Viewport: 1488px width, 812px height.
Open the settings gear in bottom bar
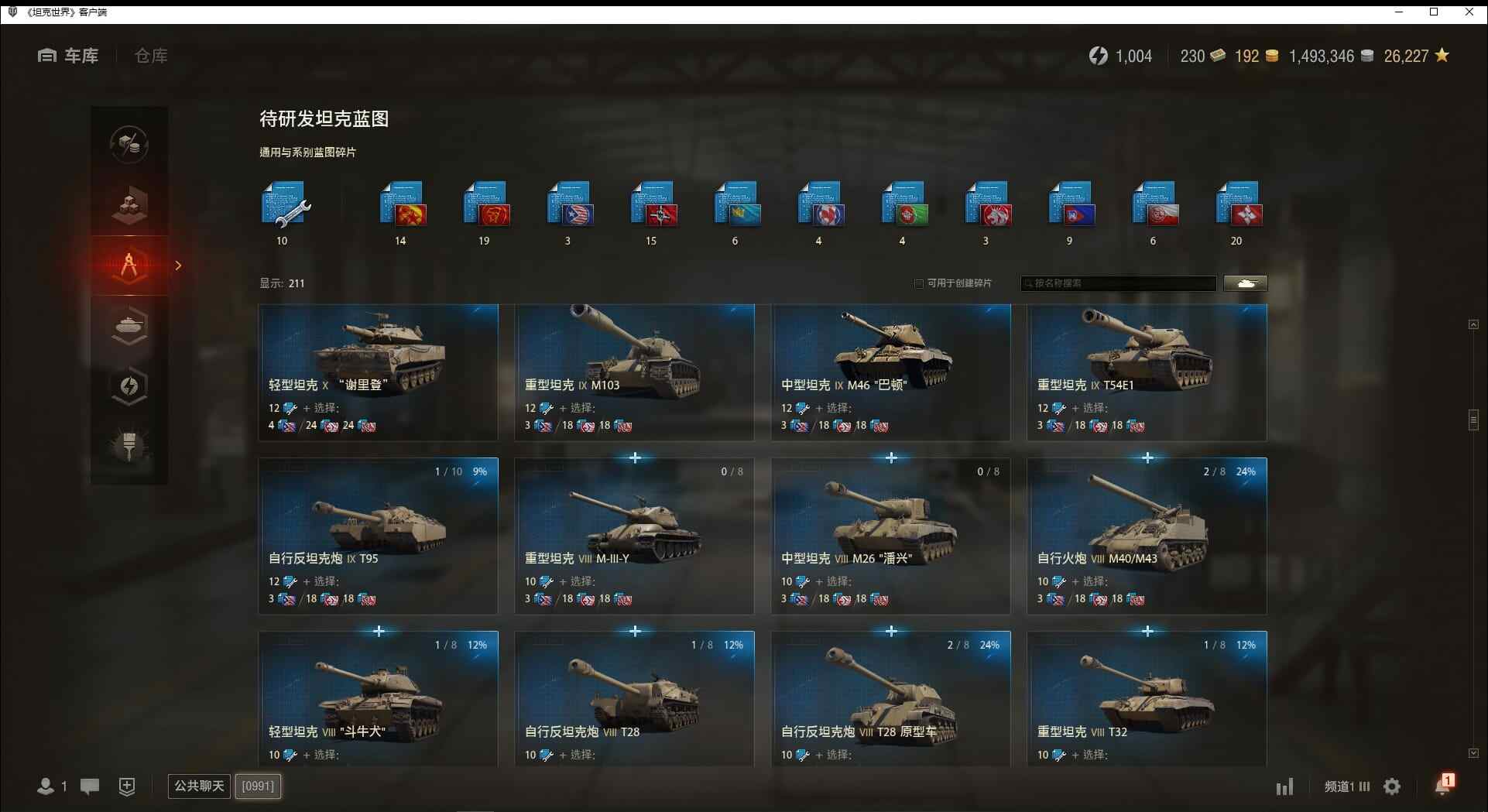[x=1392, y=786]
